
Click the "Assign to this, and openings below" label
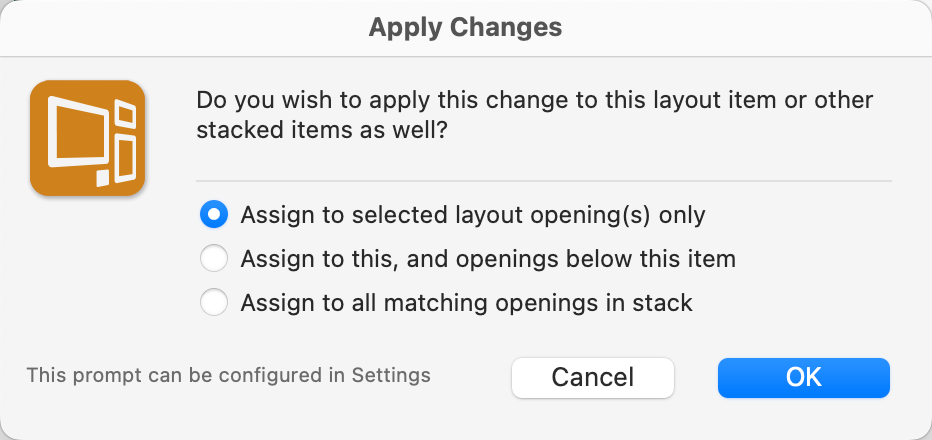[x=488, y=259]
